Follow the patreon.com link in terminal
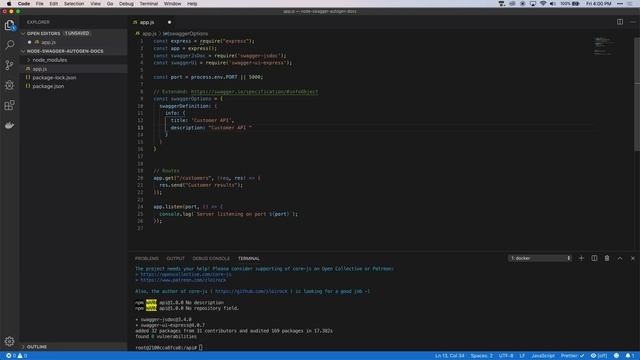 tap(183, 280)
